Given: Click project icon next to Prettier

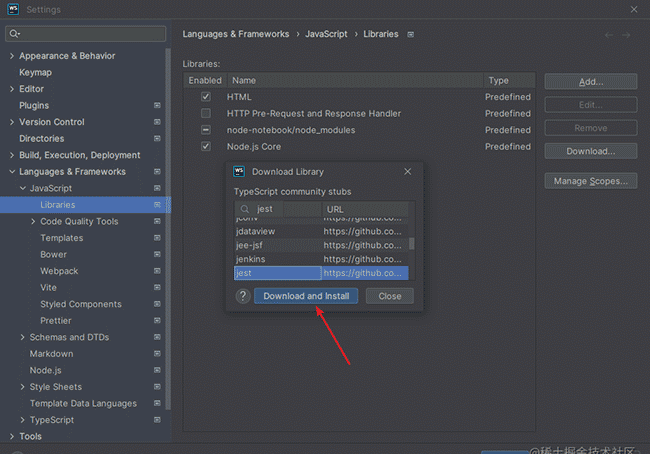Looking at the screenshot, I should pyautogui.click(x=157, y=320).
